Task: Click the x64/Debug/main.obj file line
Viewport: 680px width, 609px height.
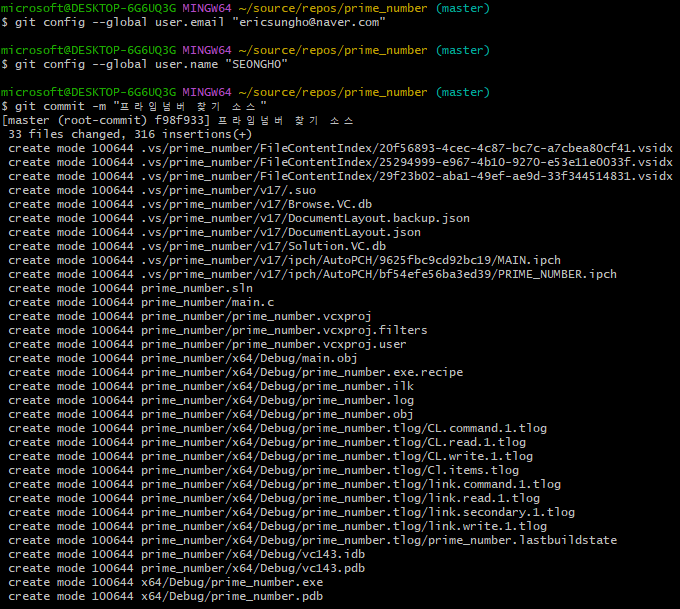Action: (183, 358)
